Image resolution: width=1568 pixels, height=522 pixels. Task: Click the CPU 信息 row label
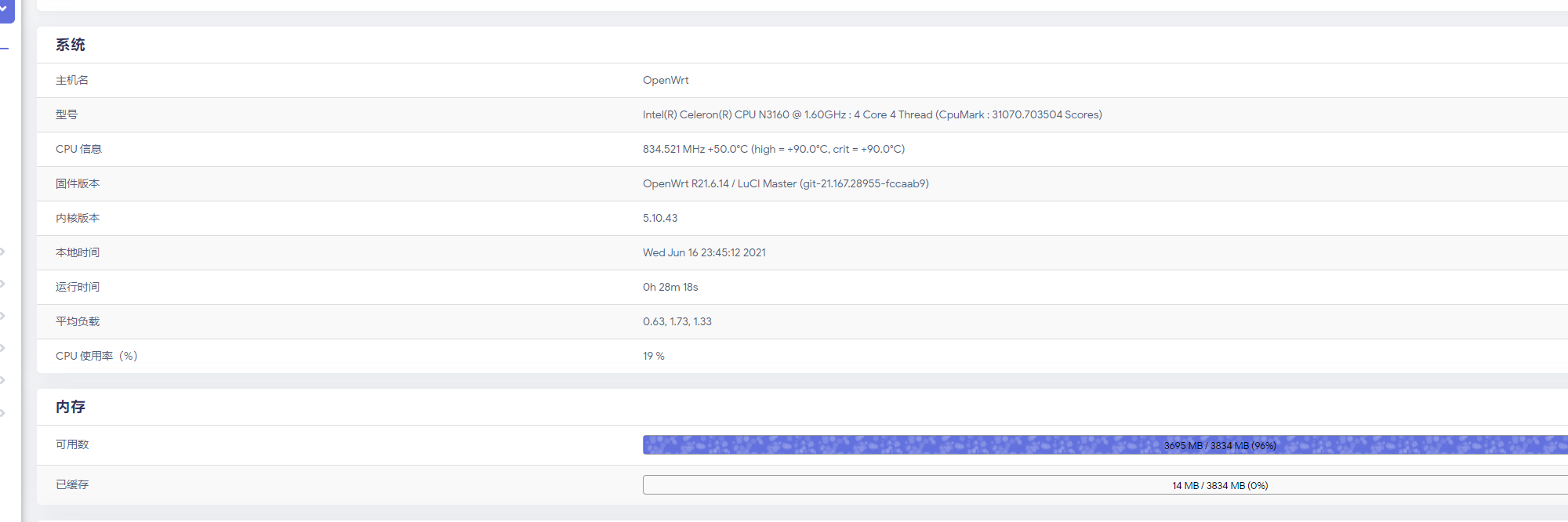78,149
